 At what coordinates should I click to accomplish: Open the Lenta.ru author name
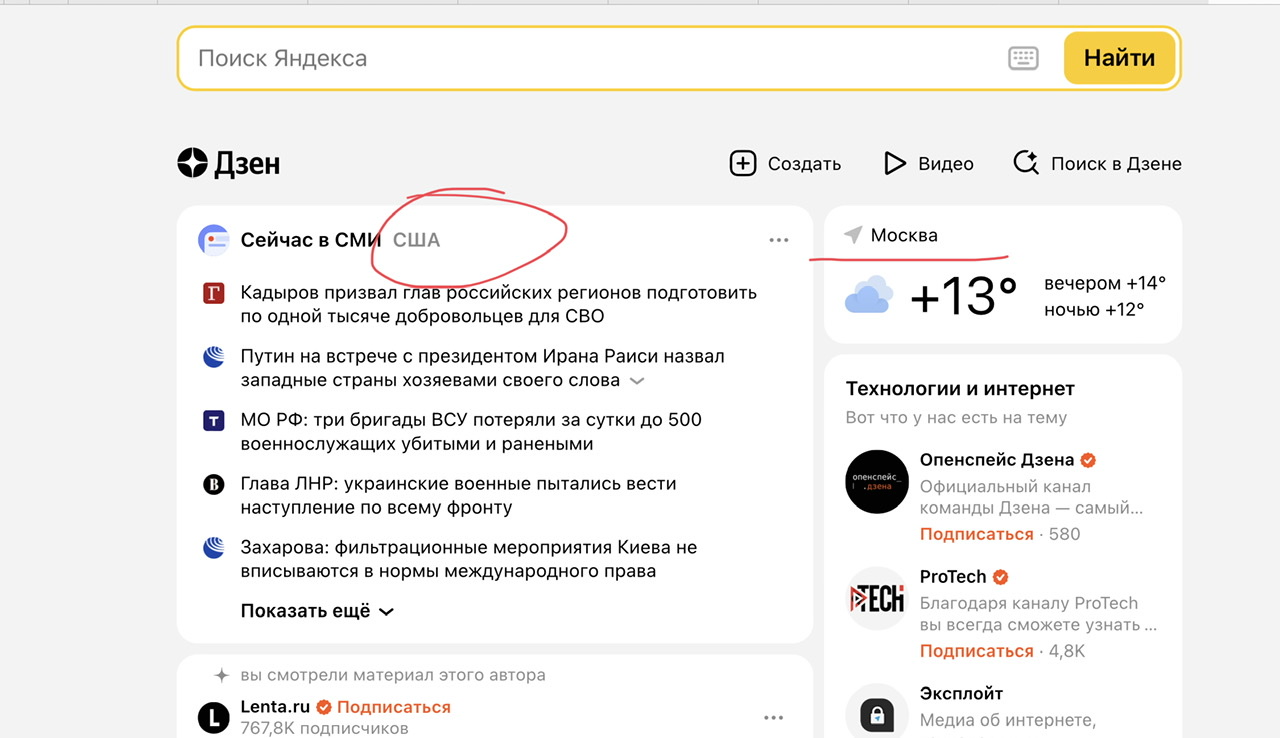coord(275,707)
